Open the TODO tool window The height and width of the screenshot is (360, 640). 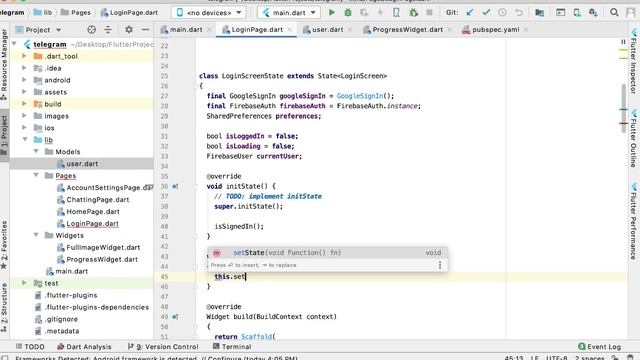[30, 347]
